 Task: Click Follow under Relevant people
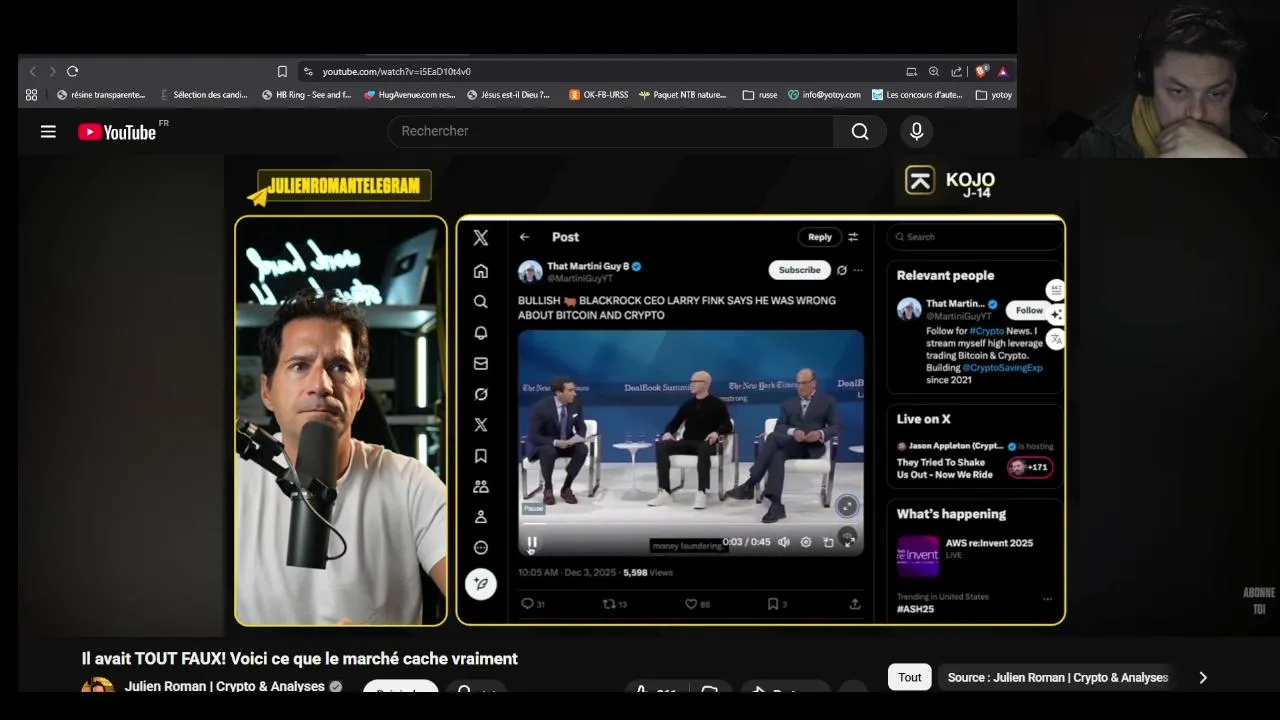point(1029,310)
